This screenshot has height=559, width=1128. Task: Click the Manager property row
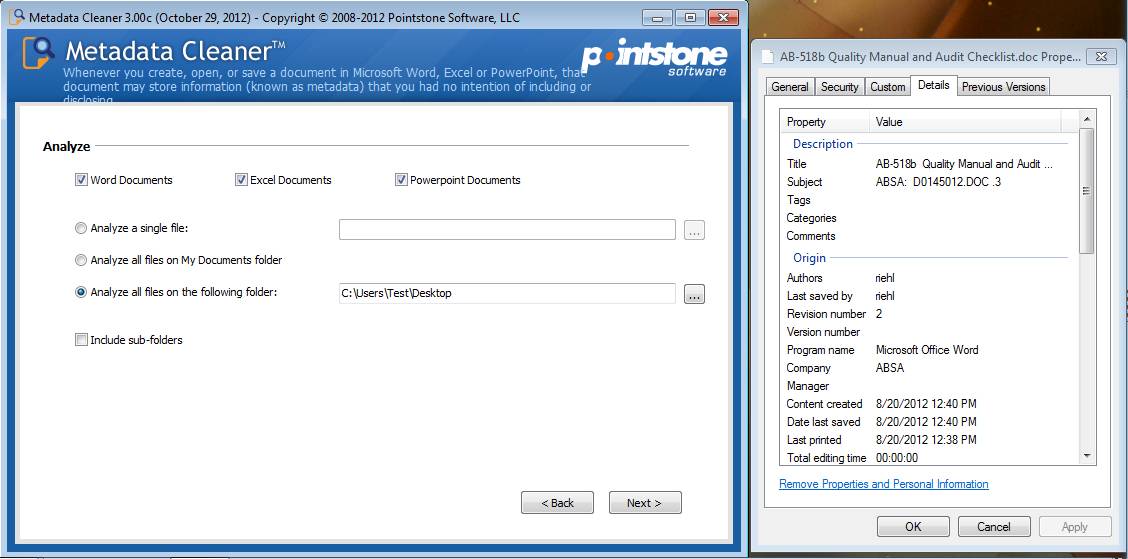929,386
